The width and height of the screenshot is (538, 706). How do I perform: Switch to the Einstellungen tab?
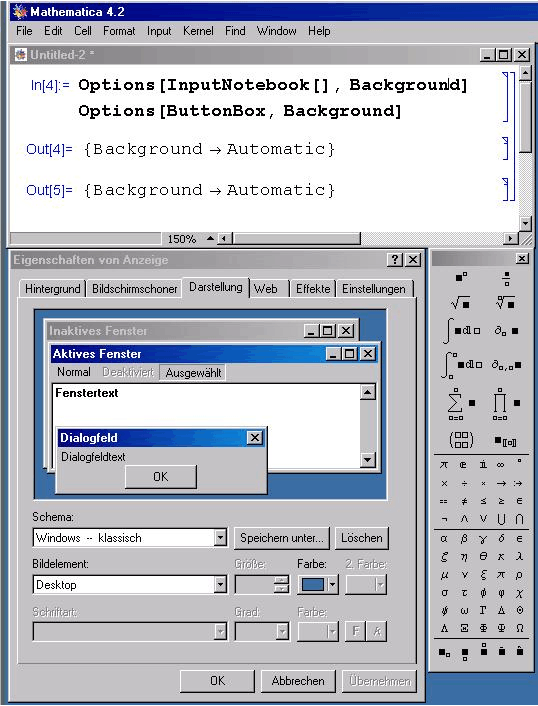click(x=374, y=289)
